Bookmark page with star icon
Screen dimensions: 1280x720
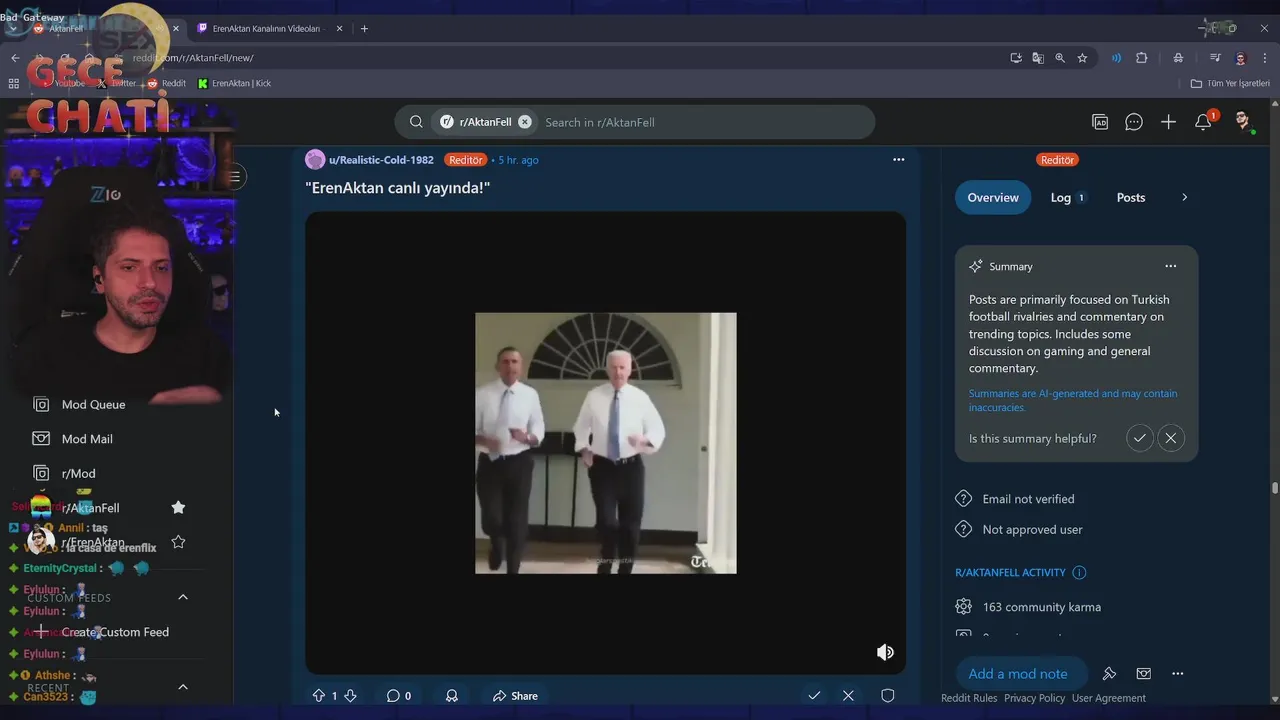point(1082,58)
